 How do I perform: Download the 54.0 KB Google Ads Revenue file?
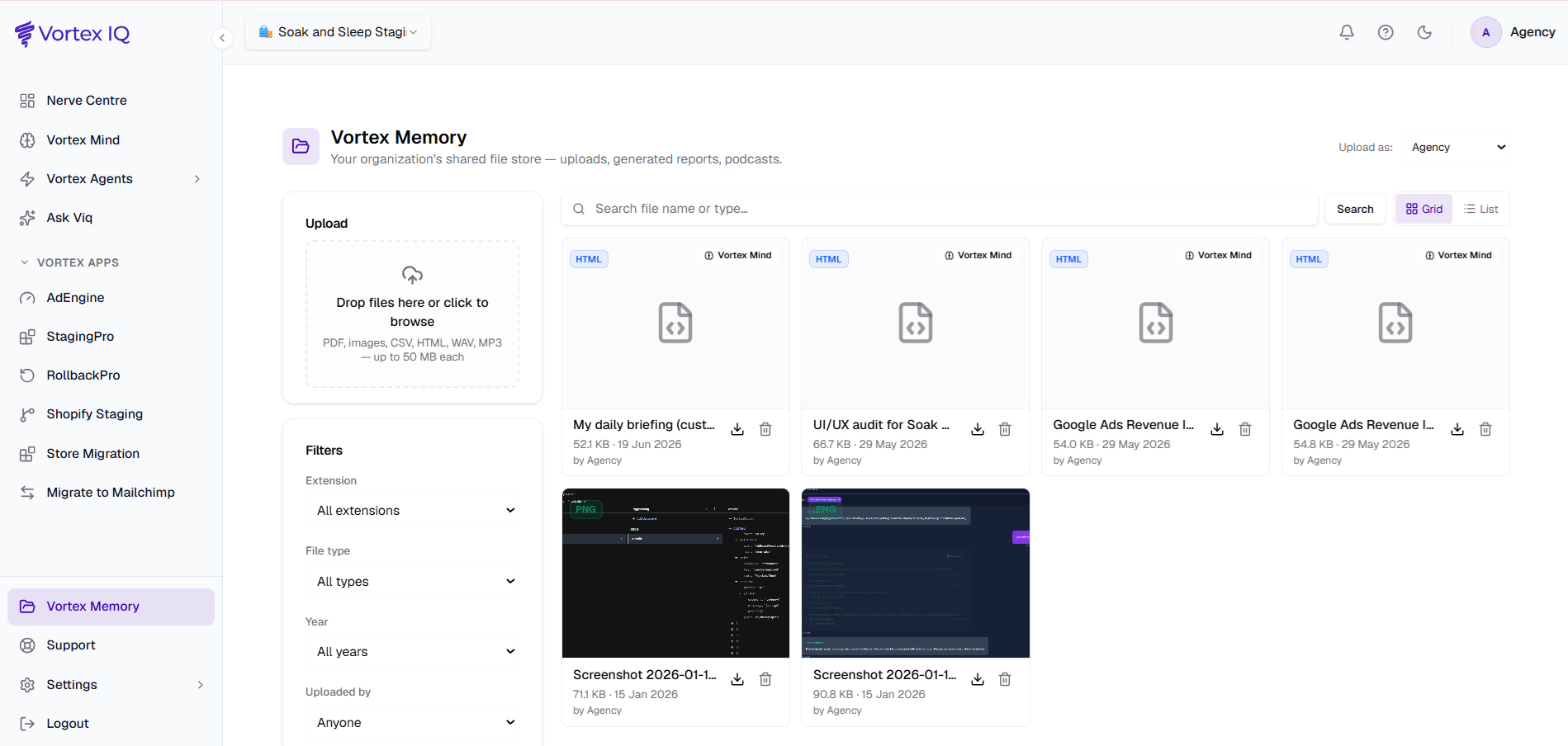(1217, 429)
